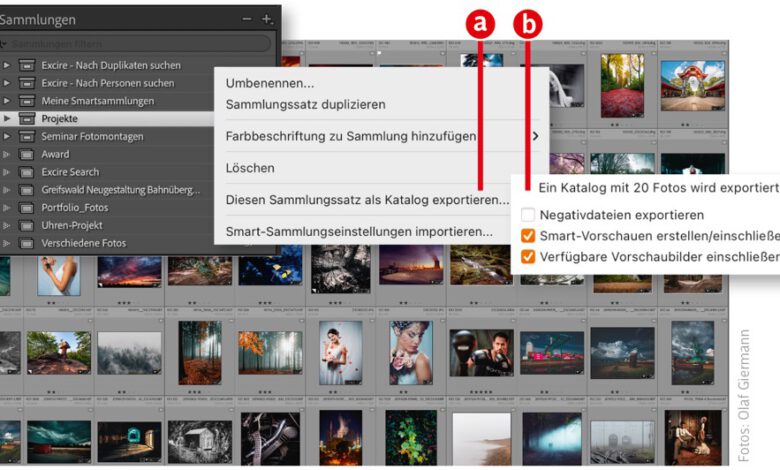
Task: Uncheck Smart-Vorschauen erstellen/einschließen
Action: click(x=528, y=236)
